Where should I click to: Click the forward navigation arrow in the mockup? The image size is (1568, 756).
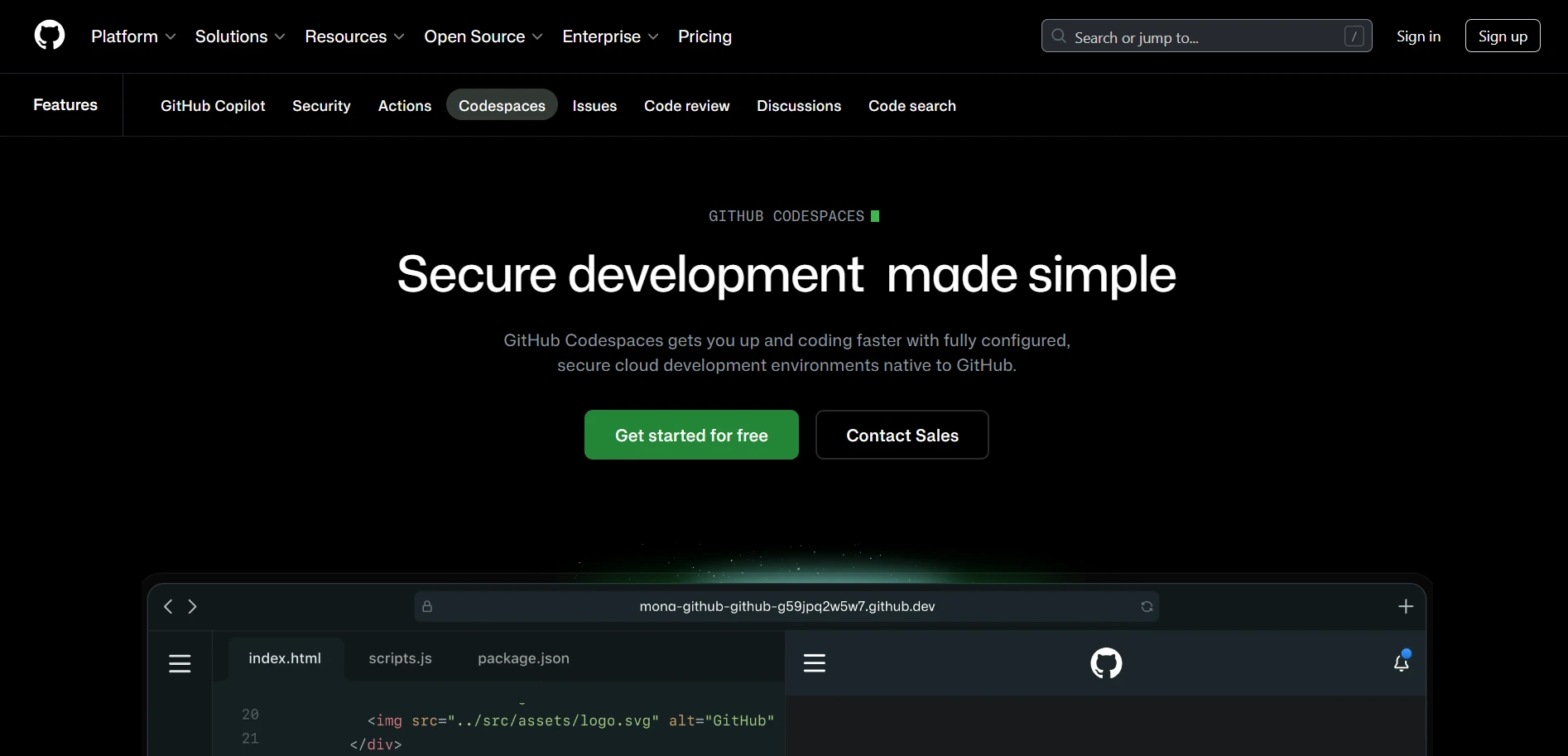point(193,606)
